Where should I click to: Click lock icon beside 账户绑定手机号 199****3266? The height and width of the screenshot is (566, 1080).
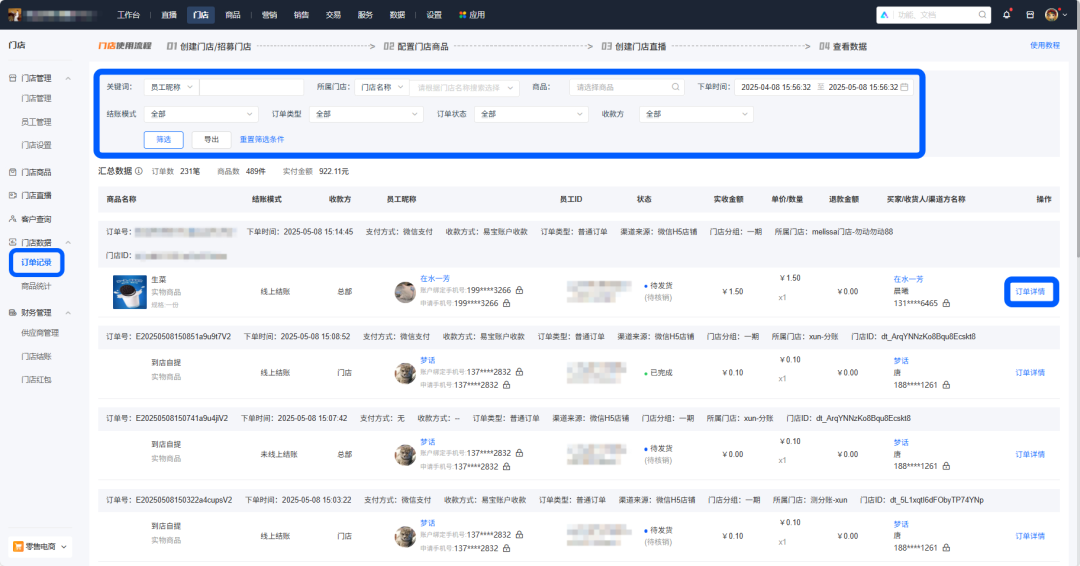(519, 290)
